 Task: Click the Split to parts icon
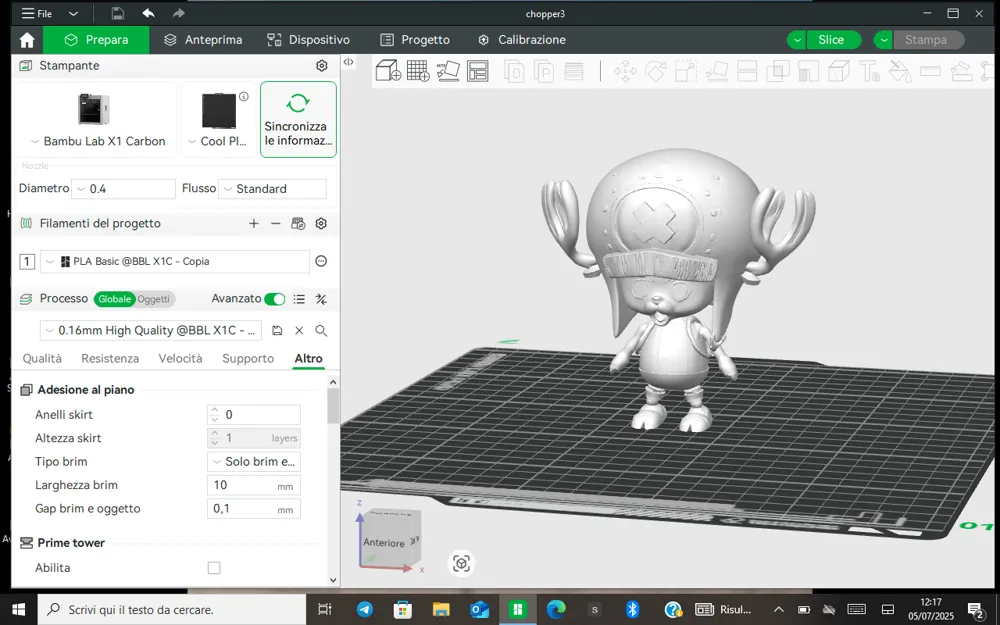(544, 71)
